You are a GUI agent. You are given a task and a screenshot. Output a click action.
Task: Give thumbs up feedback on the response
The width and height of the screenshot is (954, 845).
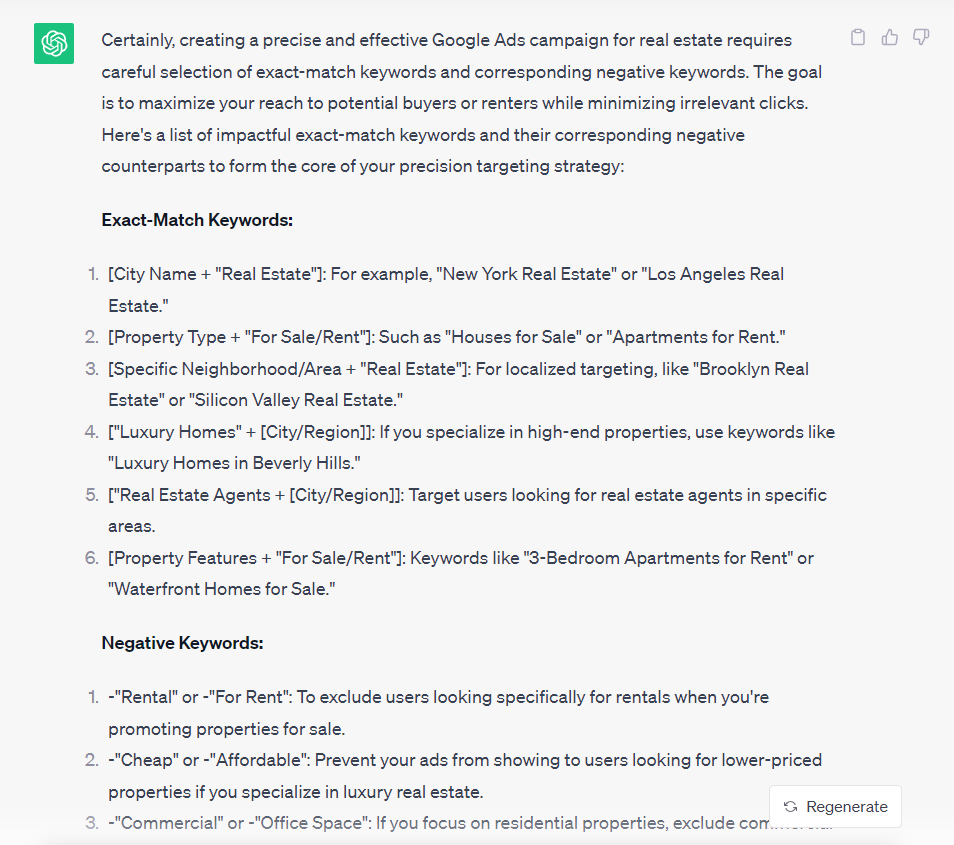[x=889, y=36]
